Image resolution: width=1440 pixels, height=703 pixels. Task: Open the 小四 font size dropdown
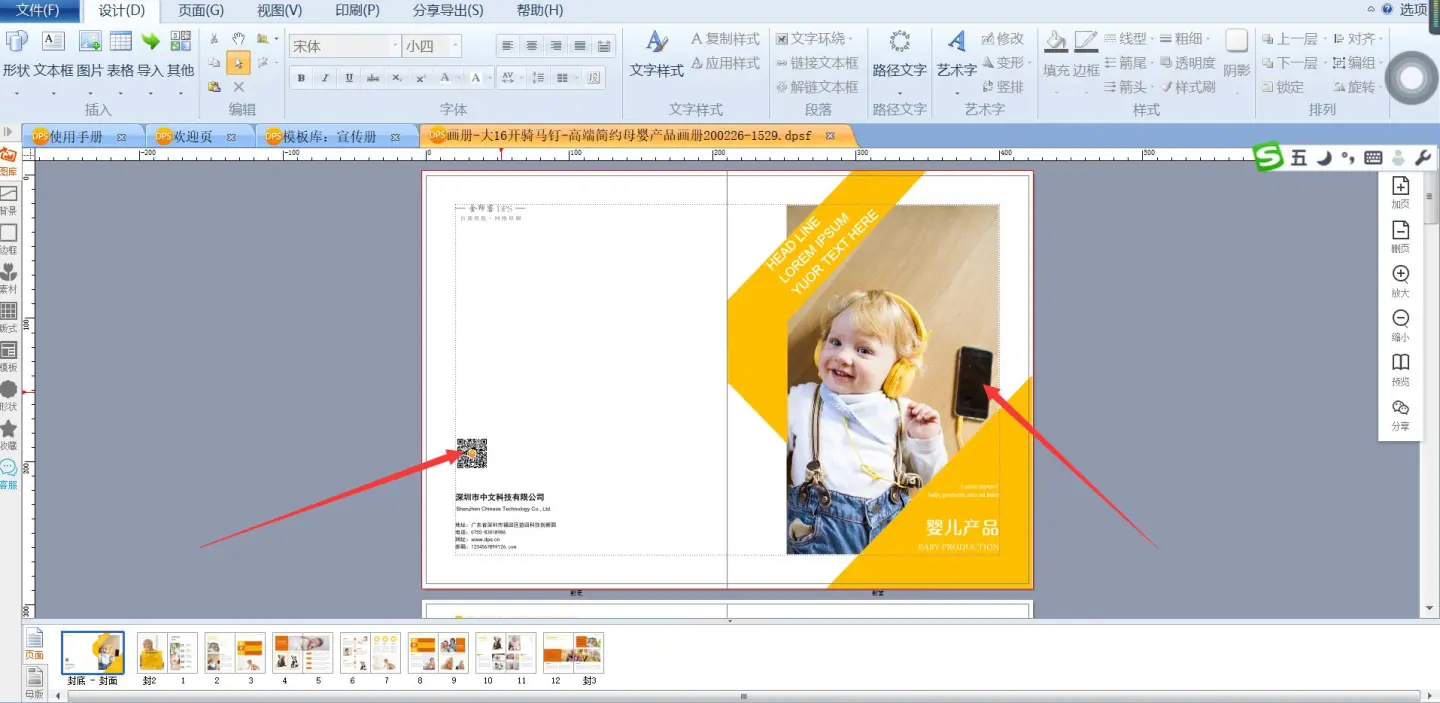(456, 46)
